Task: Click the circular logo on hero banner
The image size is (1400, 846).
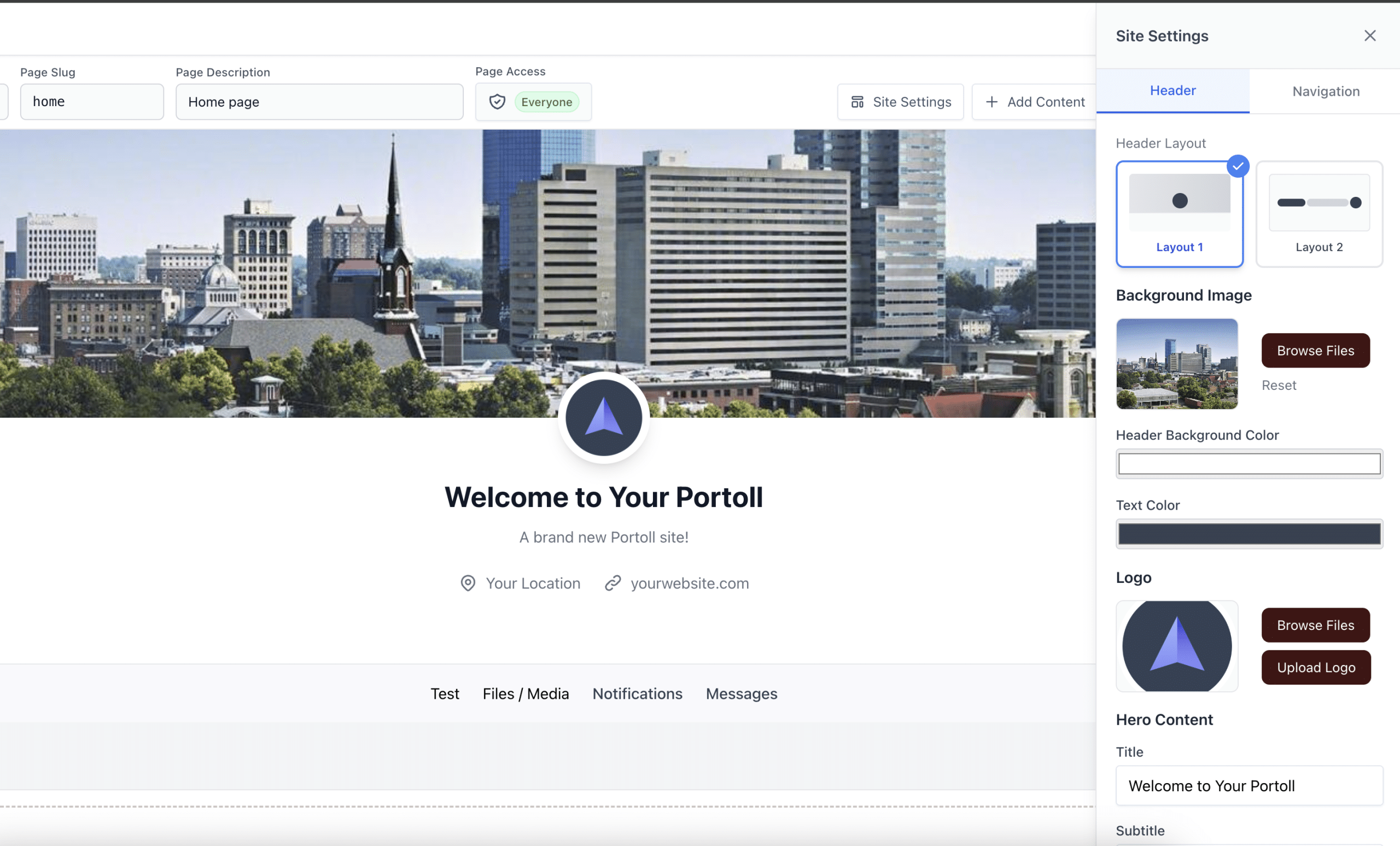Action: pos(603,418)
